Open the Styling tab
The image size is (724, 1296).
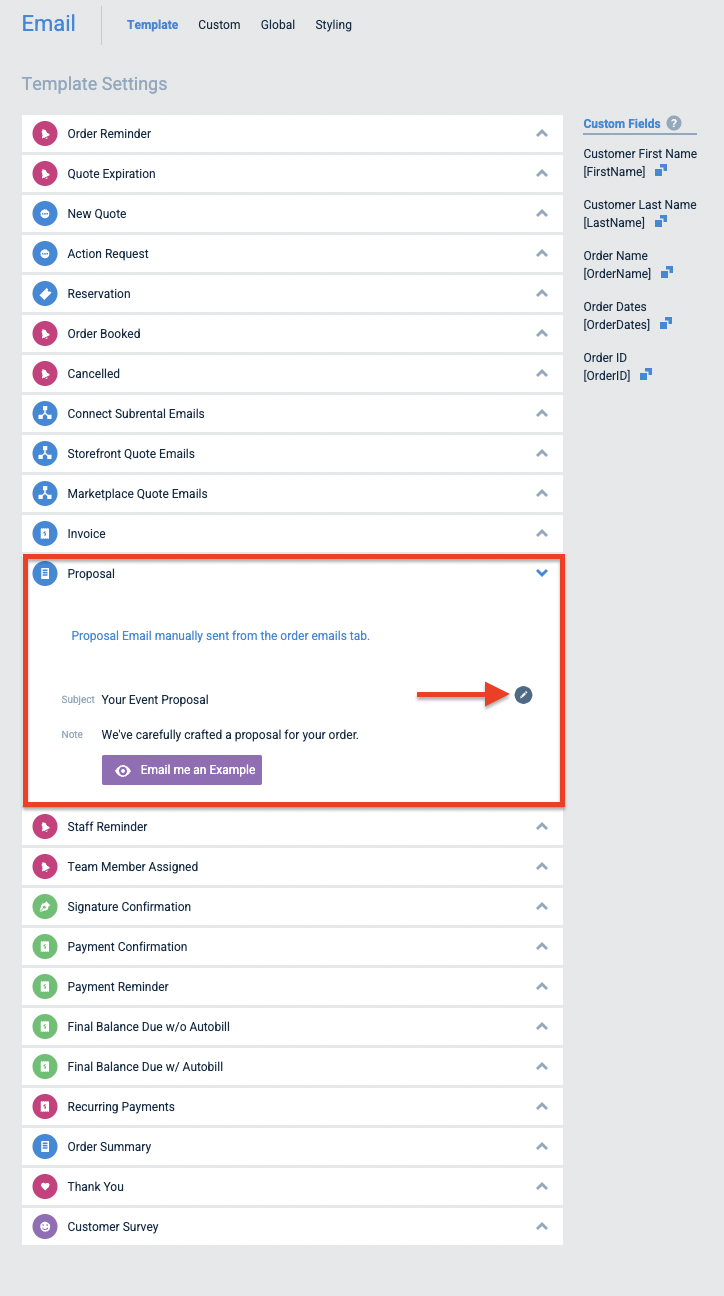click(x=333, y=24)
